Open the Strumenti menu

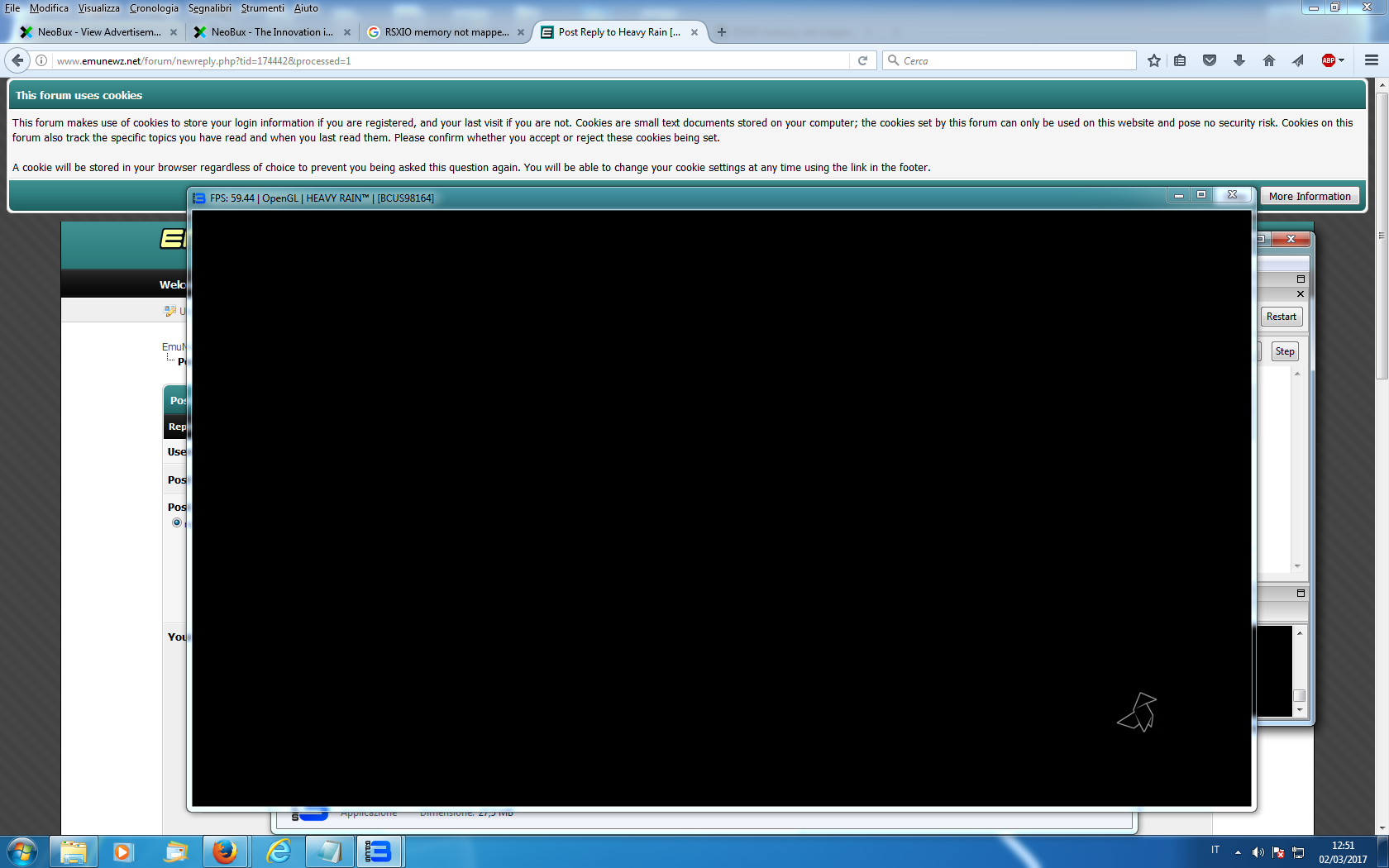tap(262, 8)
